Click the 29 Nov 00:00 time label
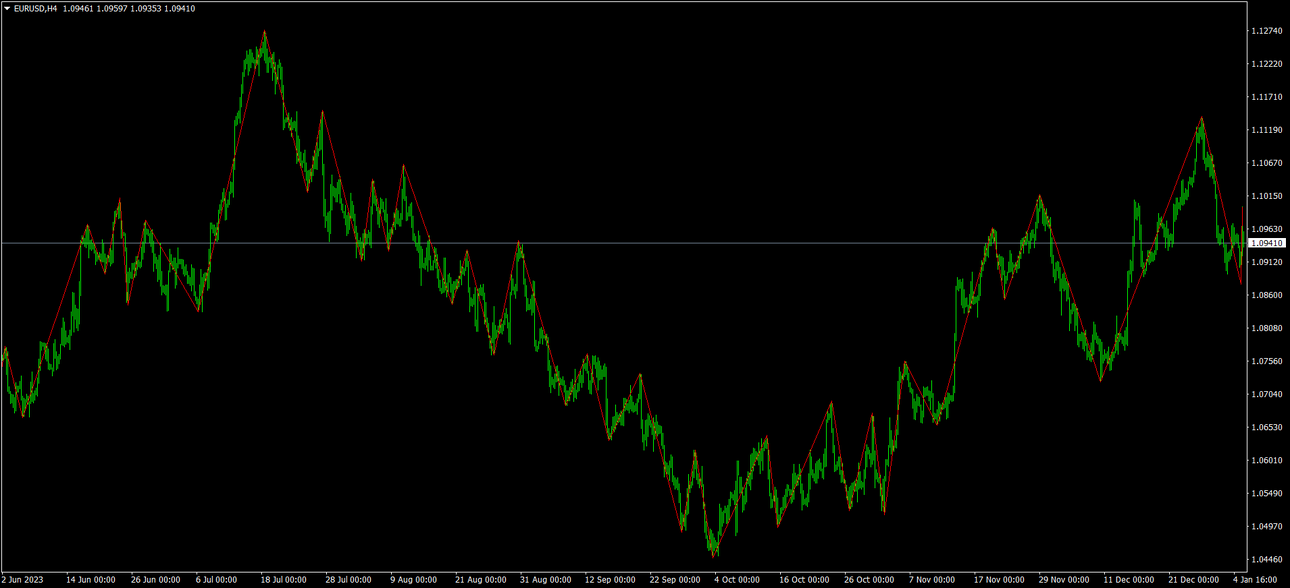 click(x=1064, y=579)
